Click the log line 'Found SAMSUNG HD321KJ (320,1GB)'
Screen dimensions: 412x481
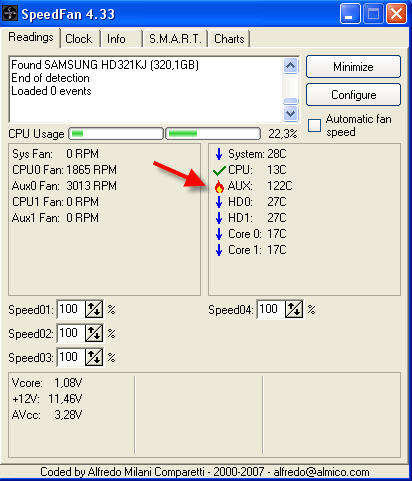105,65
